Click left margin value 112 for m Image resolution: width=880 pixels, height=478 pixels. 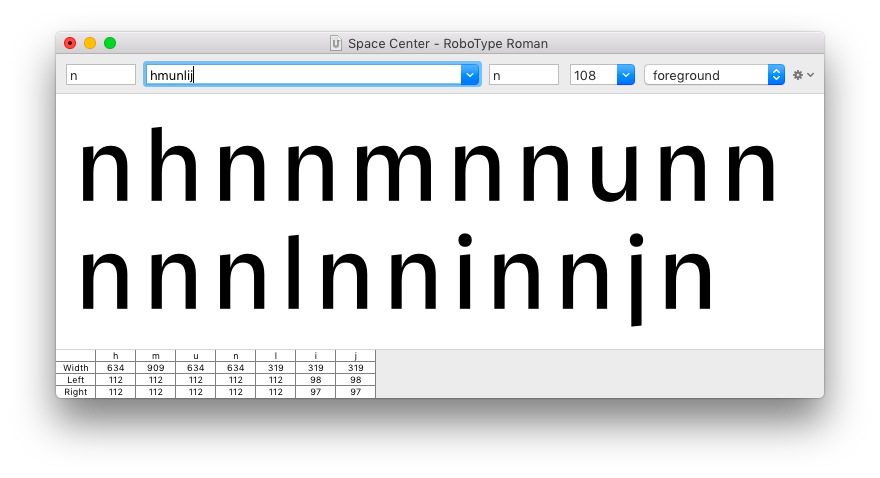point(155,380)
